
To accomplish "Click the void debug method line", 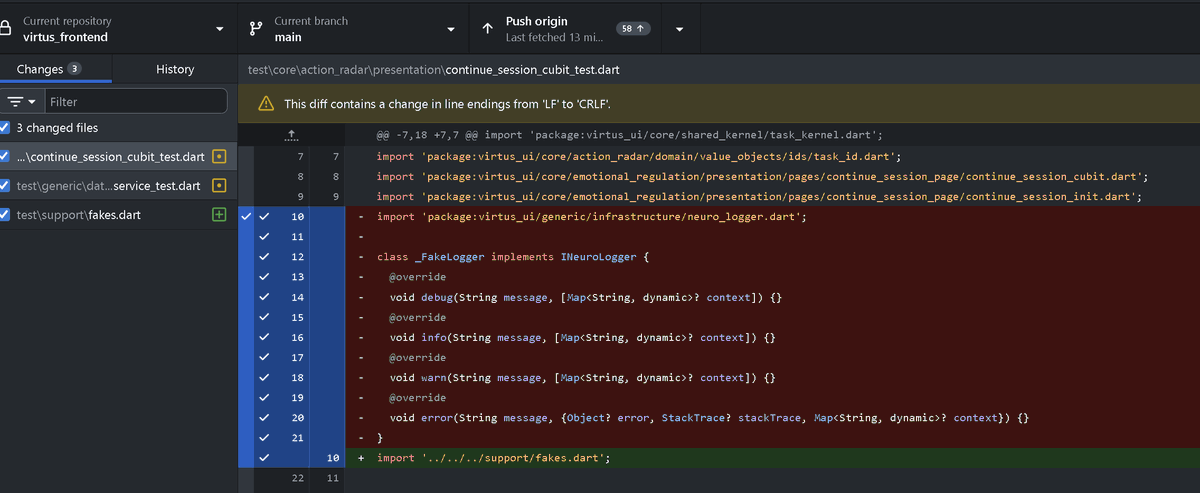I will pyautogui.click(x=585, y=297).
